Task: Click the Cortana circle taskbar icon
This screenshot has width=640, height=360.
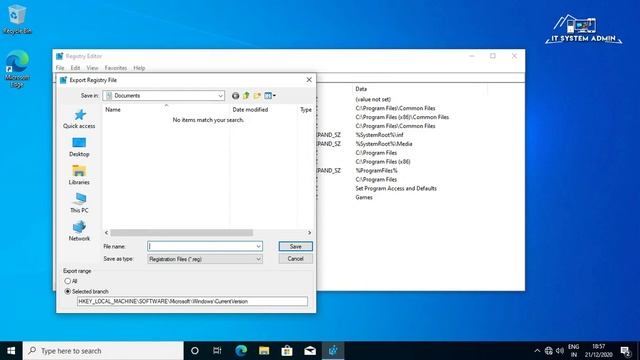Action: click(195, 351)
